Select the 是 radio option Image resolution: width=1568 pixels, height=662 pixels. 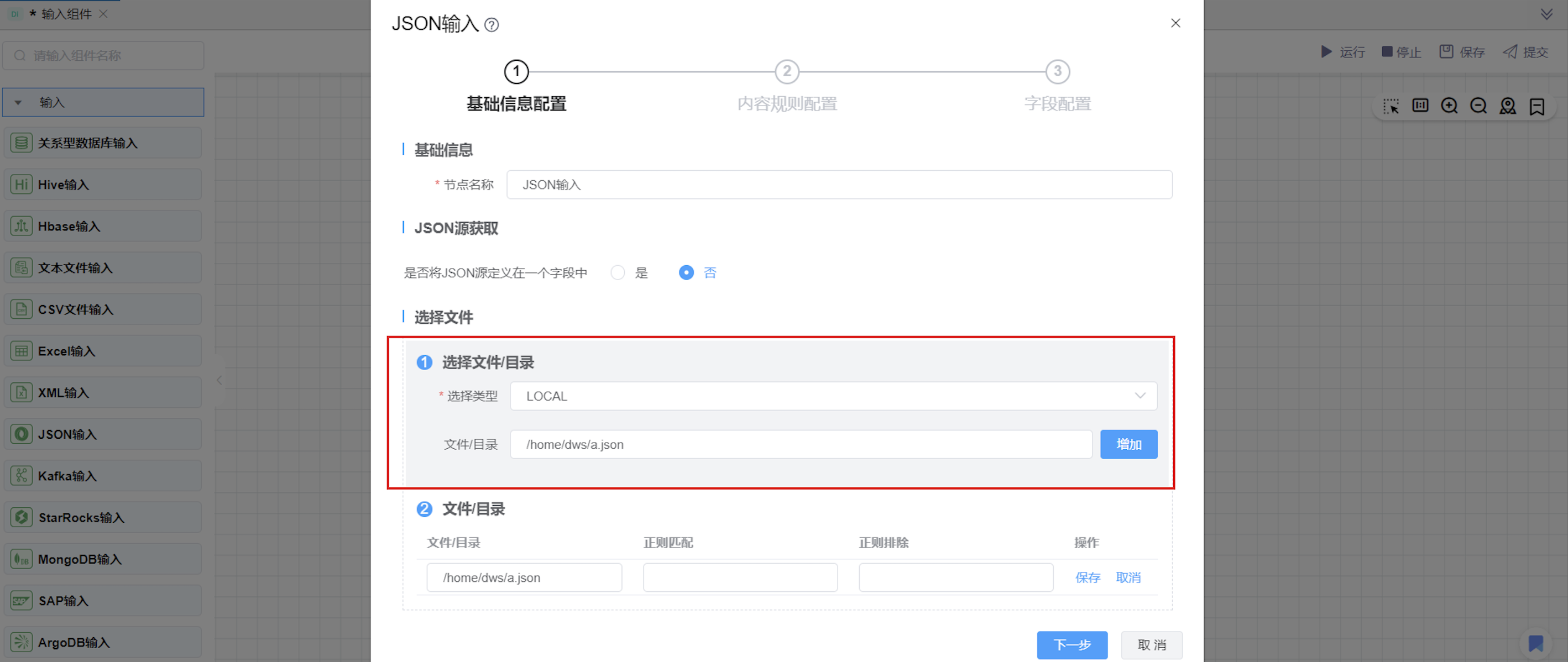point(618,272)
